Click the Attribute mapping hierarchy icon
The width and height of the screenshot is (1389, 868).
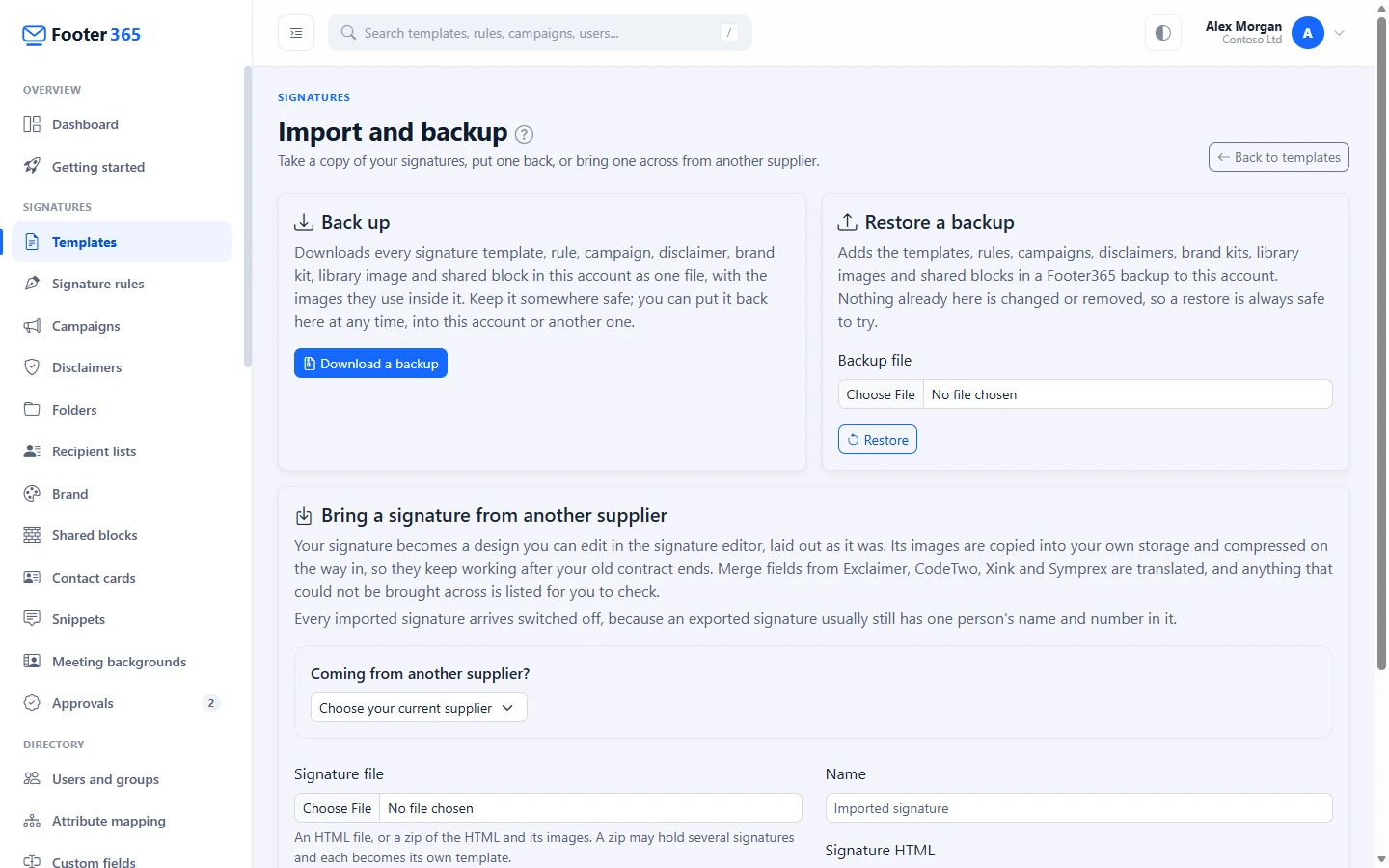click(x=32, y=821)
